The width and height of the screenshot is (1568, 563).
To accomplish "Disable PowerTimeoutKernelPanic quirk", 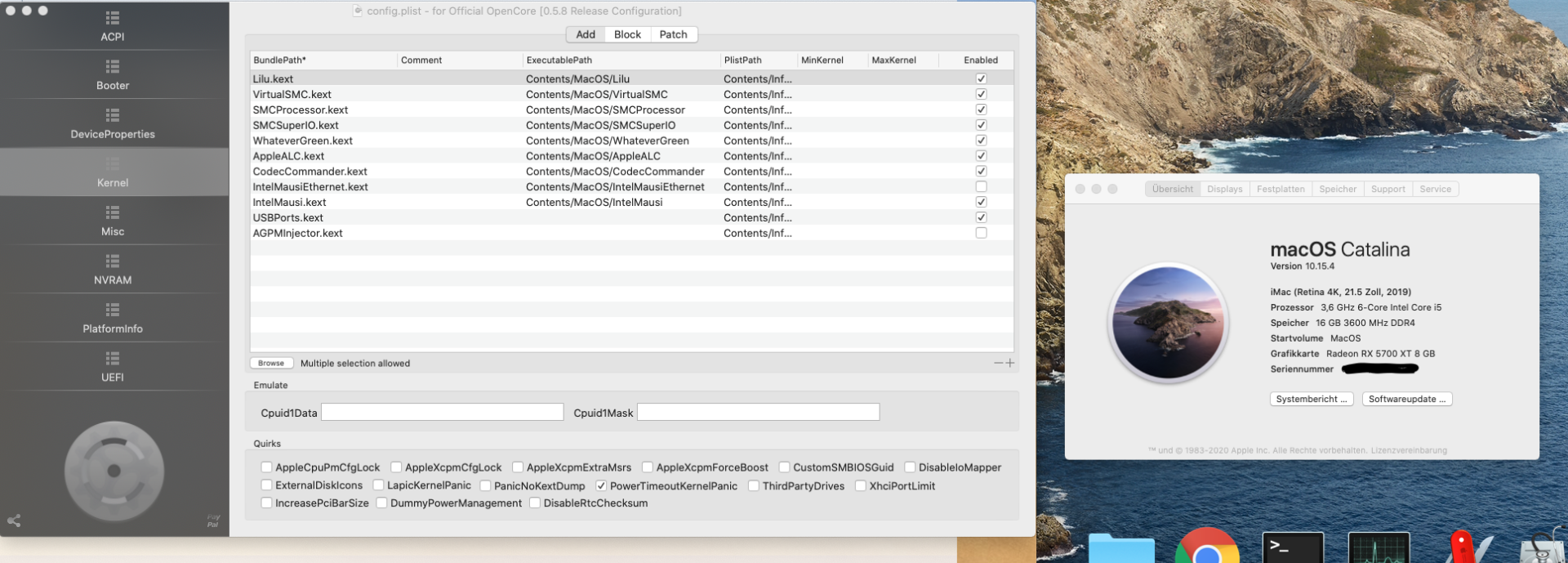I will point(601,485).
